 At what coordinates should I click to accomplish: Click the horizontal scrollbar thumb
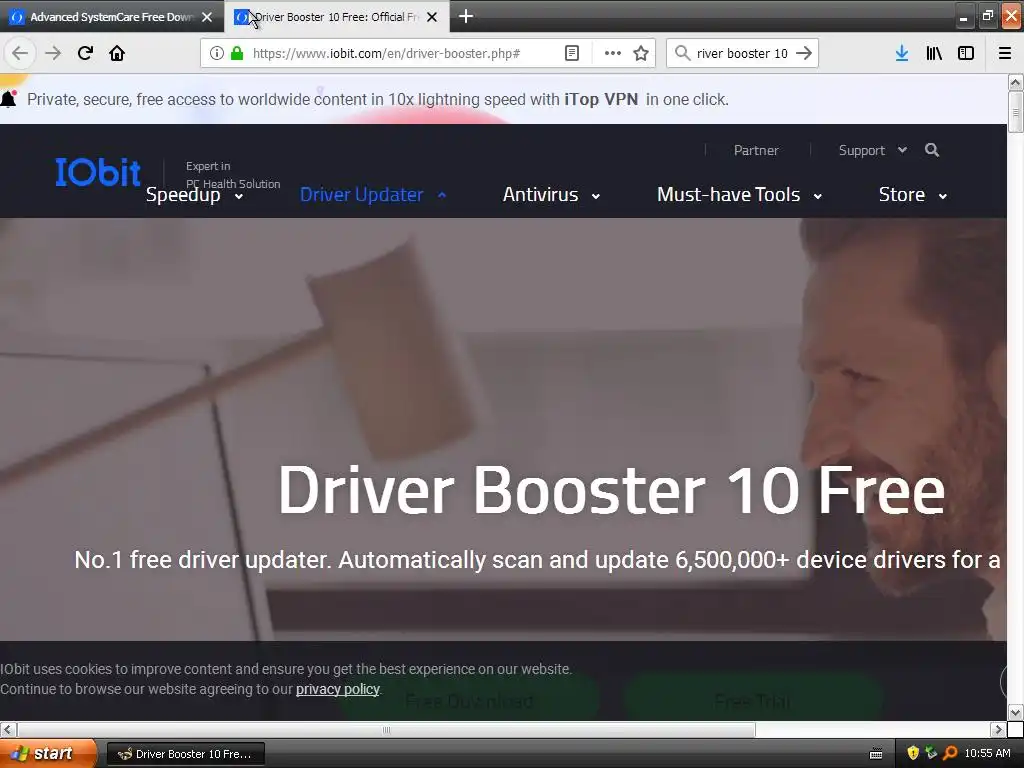[x=386, y=729]
